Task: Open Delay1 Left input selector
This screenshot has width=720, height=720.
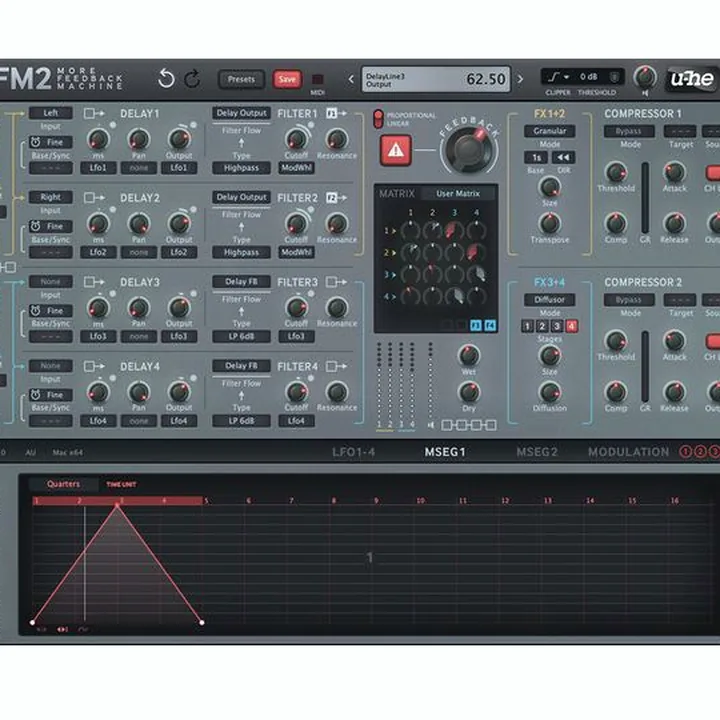Action: coord(51,113)
